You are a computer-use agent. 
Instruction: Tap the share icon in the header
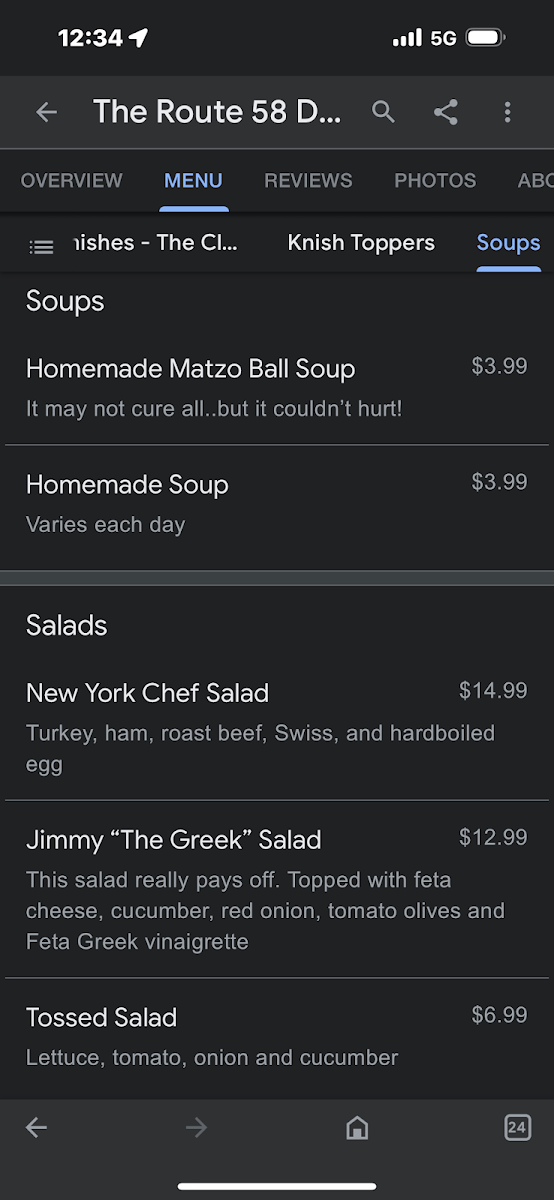pyautogui.click(x=446, y=112)
